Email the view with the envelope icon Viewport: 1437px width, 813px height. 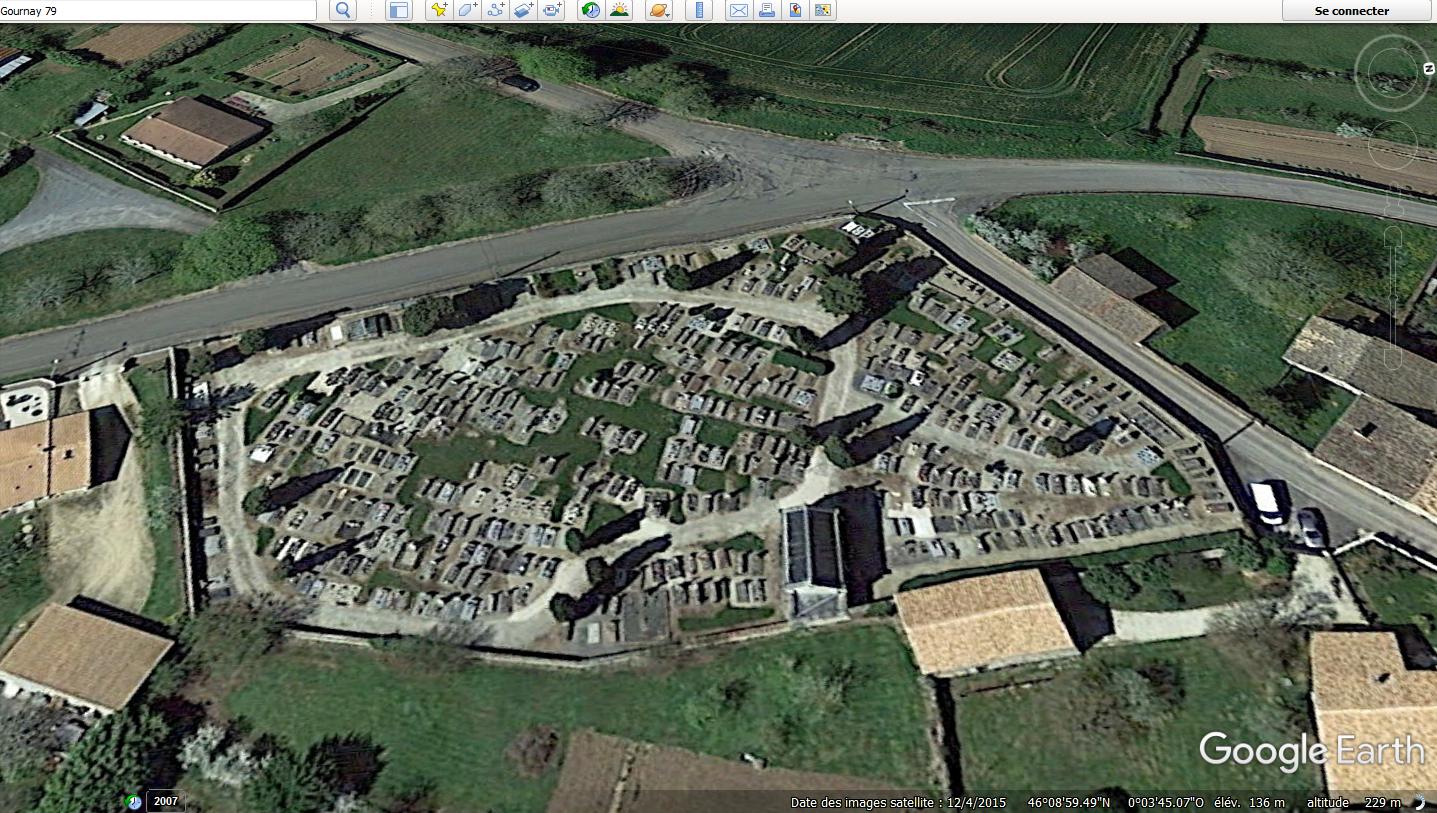coord(738,11)
